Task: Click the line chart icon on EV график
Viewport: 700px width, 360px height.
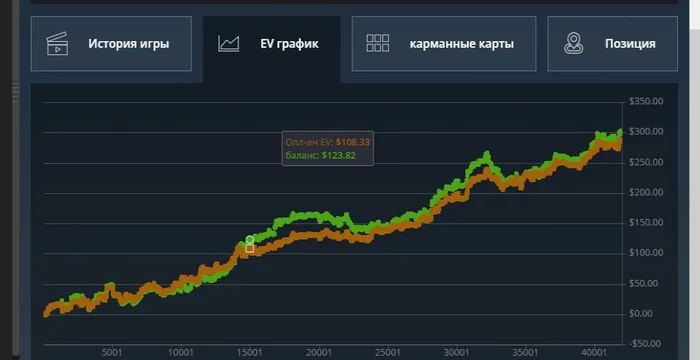Action: [229, 44]
